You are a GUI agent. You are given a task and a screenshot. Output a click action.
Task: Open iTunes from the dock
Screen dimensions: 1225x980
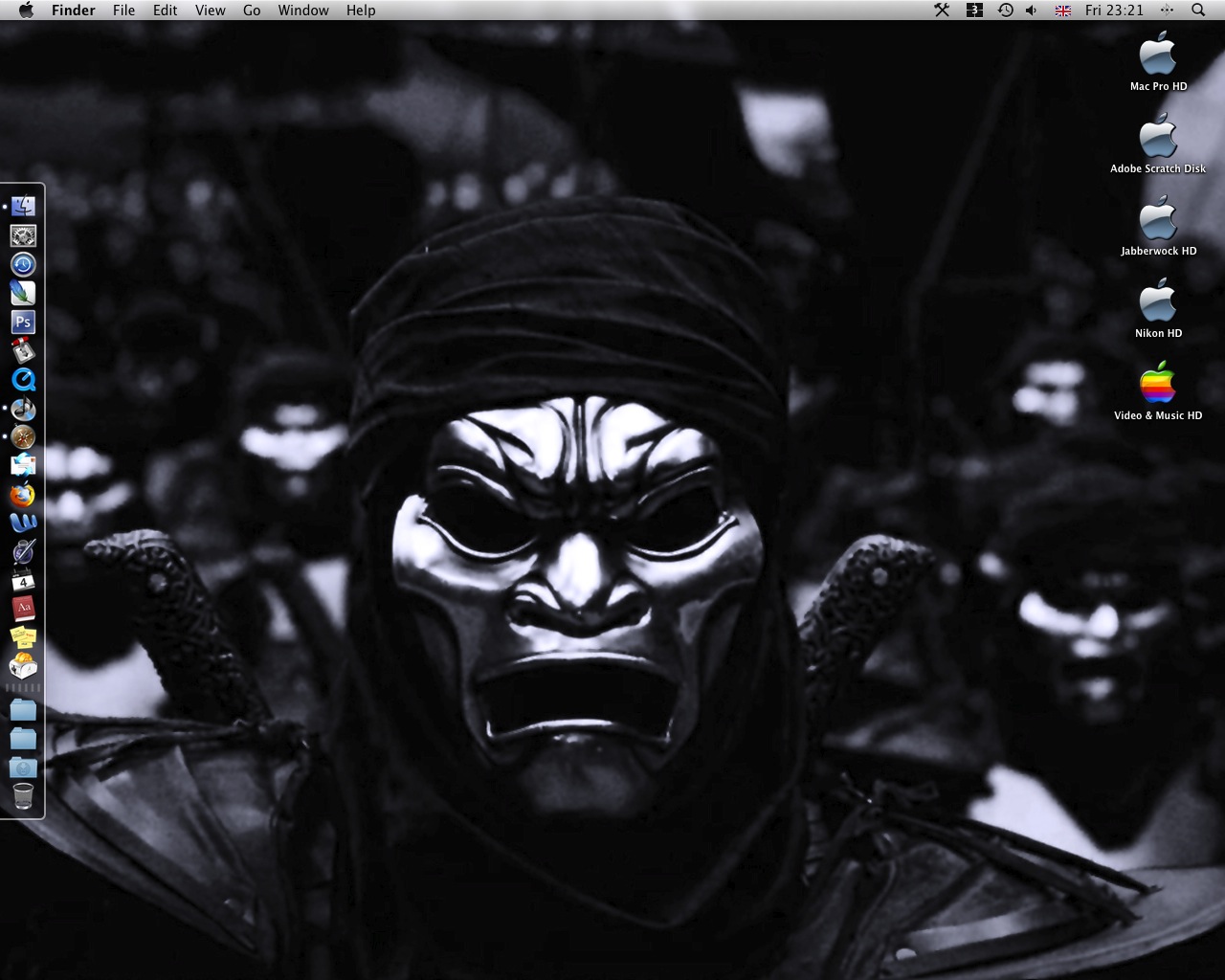click(23, 409)
